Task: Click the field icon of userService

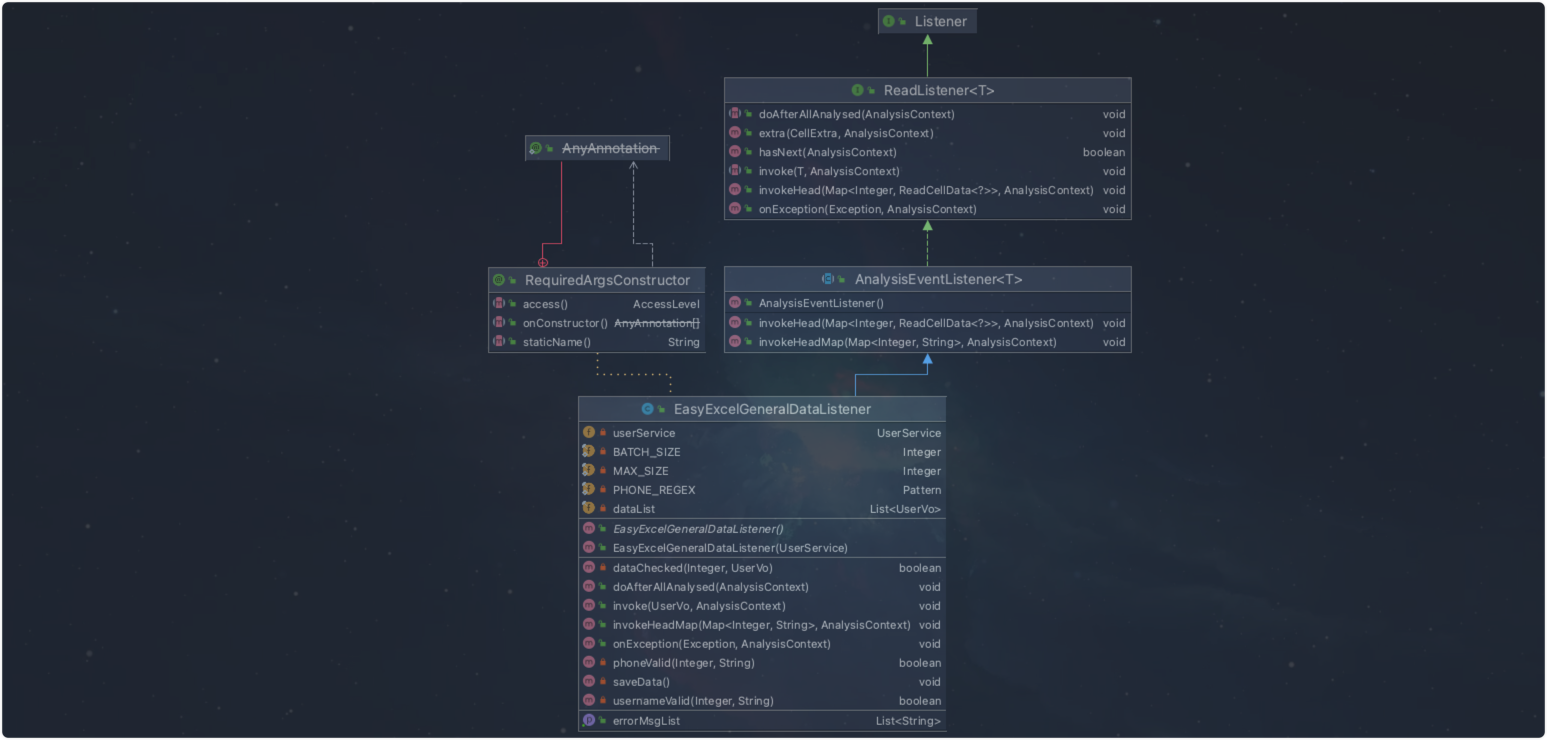Action: coord(589,433)
